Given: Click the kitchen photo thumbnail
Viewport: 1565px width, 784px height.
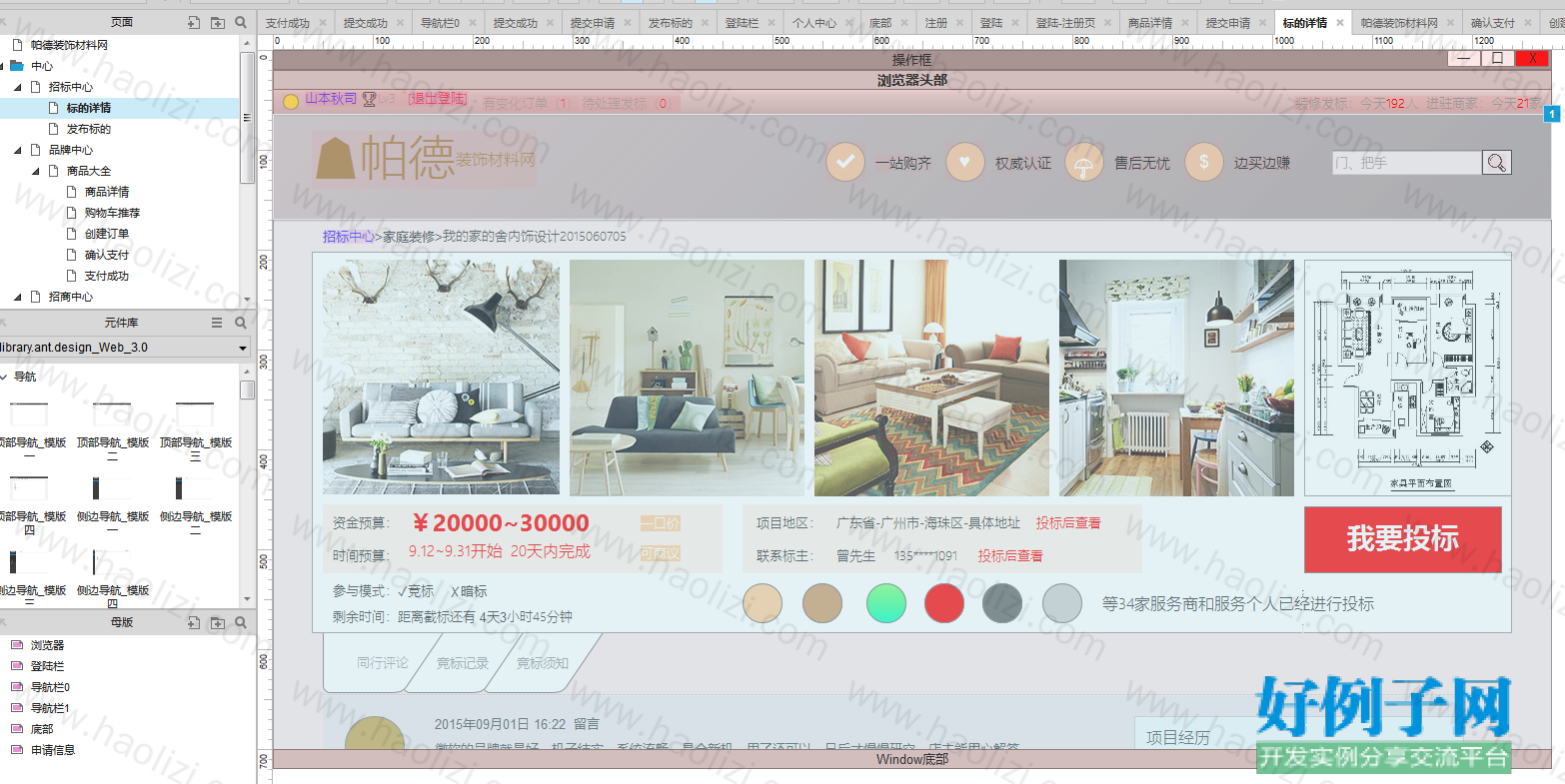Looking at the screenshot, I should tap(1176, 378).
